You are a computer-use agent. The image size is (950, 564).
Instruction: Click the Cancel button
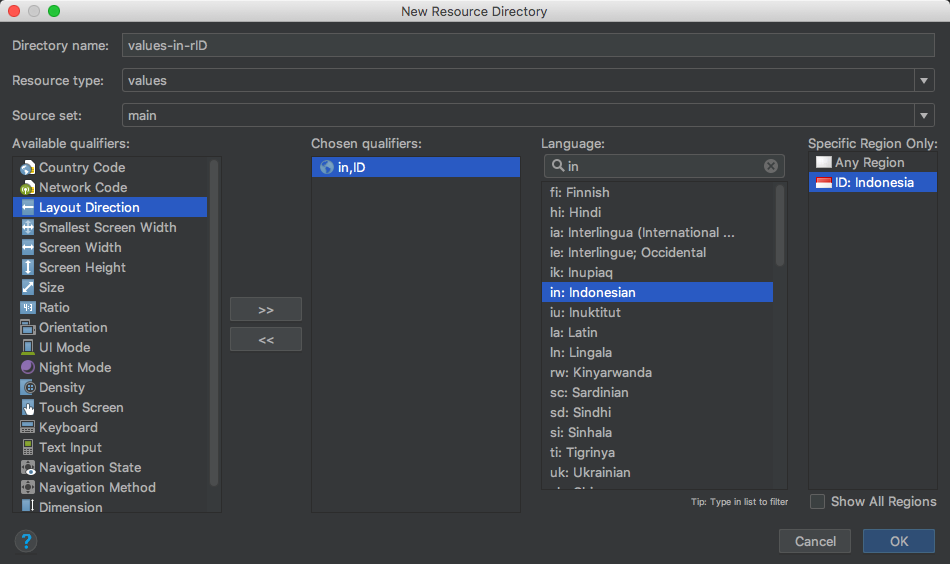(815, 541)
